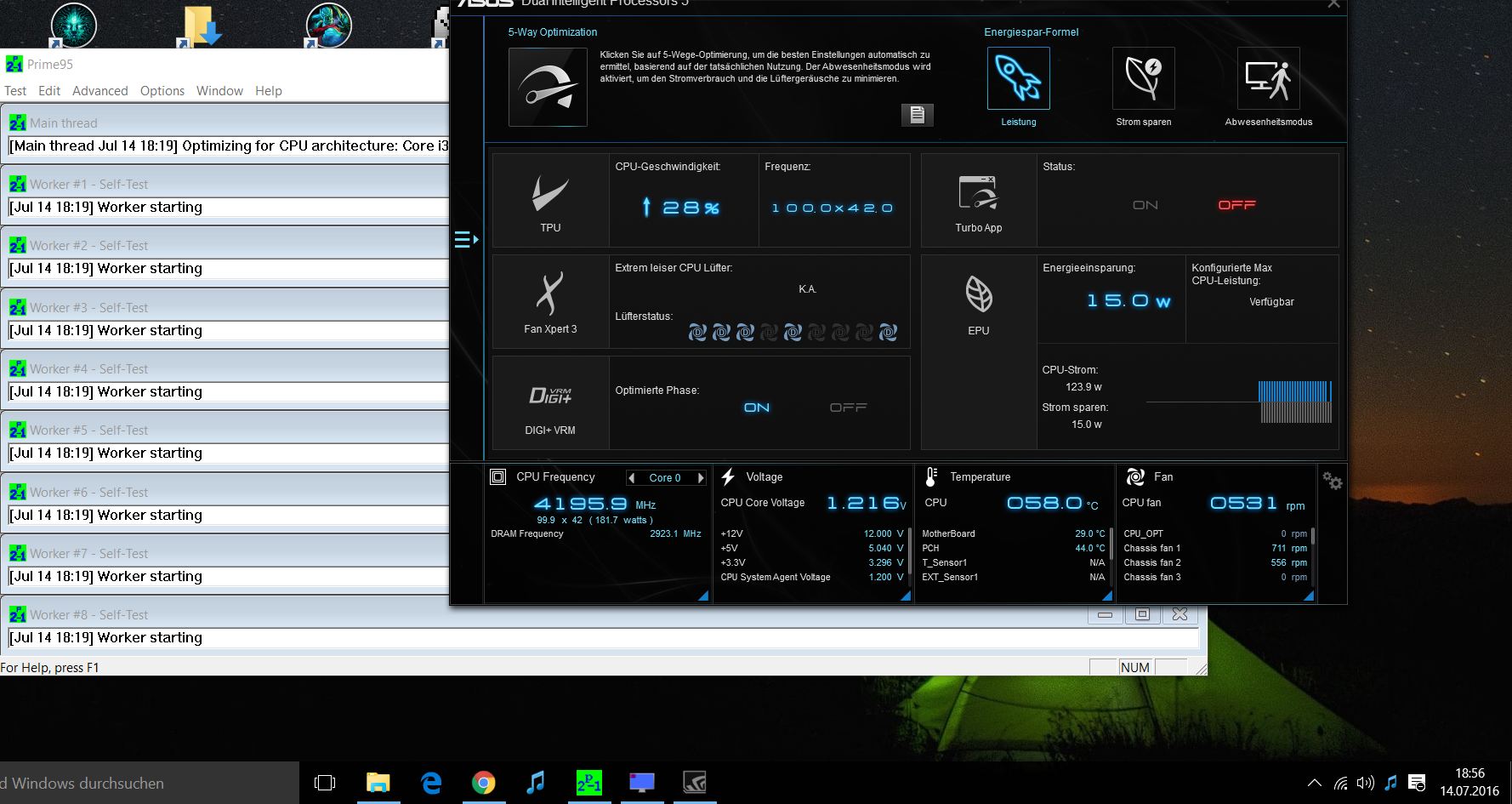Open Task View on the taskbar
This screenshot has width=1512, height=804.
pyautogui.click(x=325, y=783)
